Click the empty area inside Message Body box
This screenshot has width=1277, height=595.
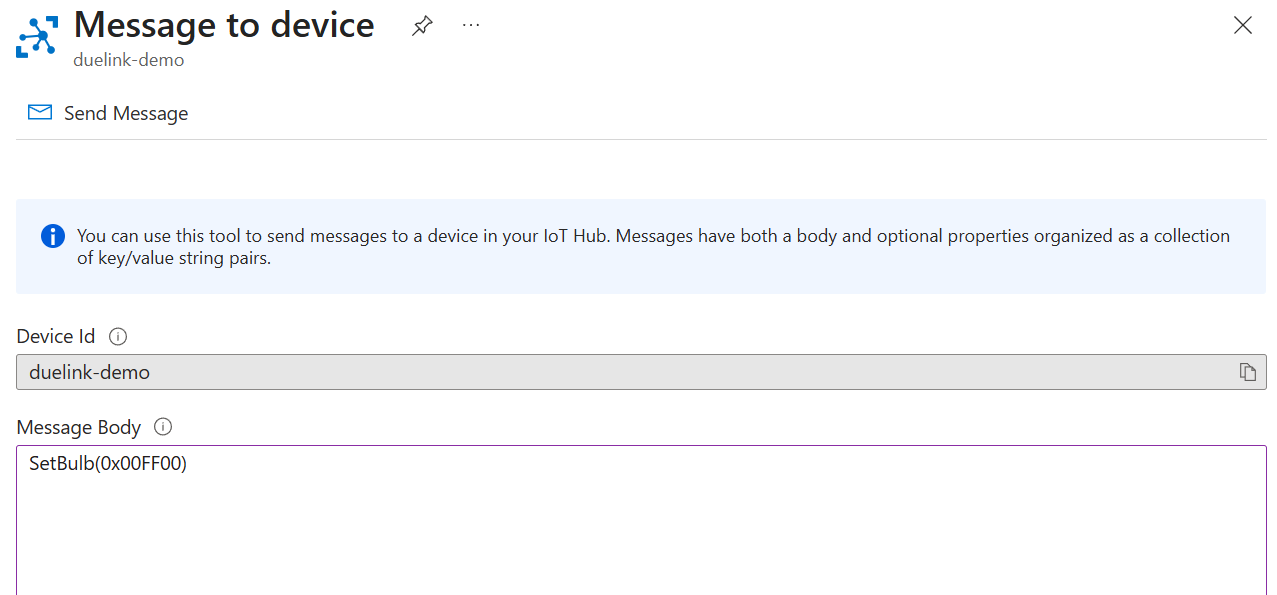(640, 535)
